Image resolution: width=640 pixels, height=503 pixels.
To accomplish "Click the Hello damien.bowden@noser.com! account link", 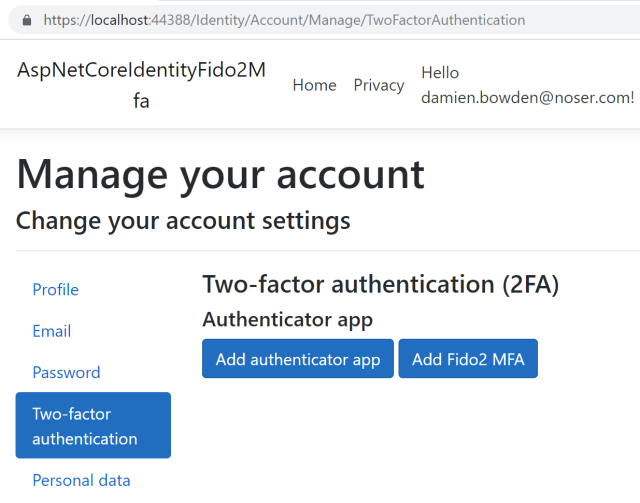I will [x=527, y=85].
